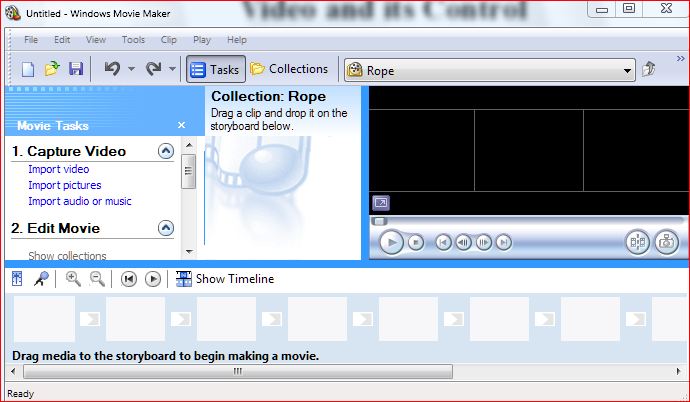Toggle the Collections pane button

tap(289, 69)
